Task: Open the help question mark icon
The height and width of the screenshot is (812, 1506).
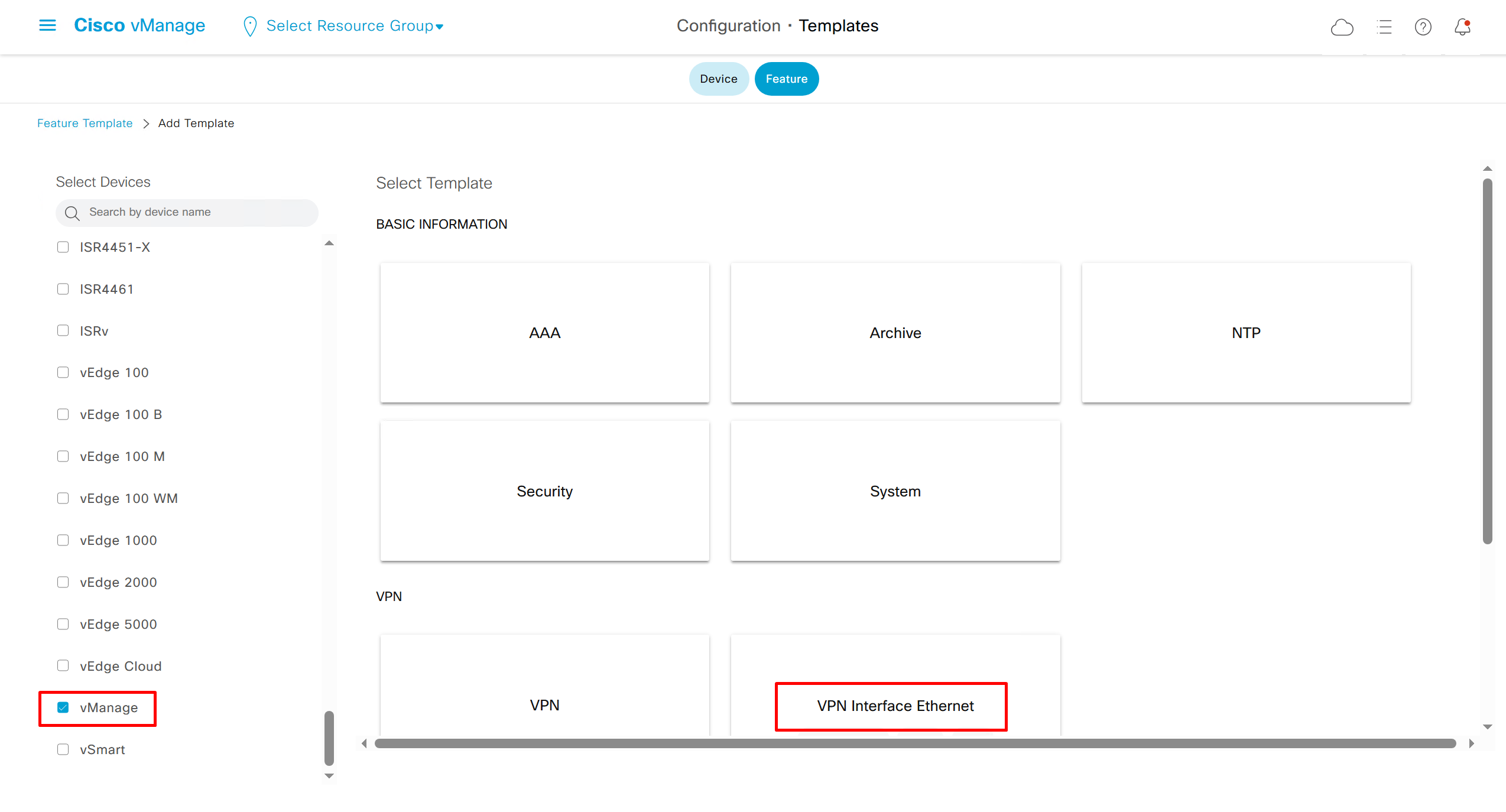Action: pyautogui.click(x=1423, y=27)
